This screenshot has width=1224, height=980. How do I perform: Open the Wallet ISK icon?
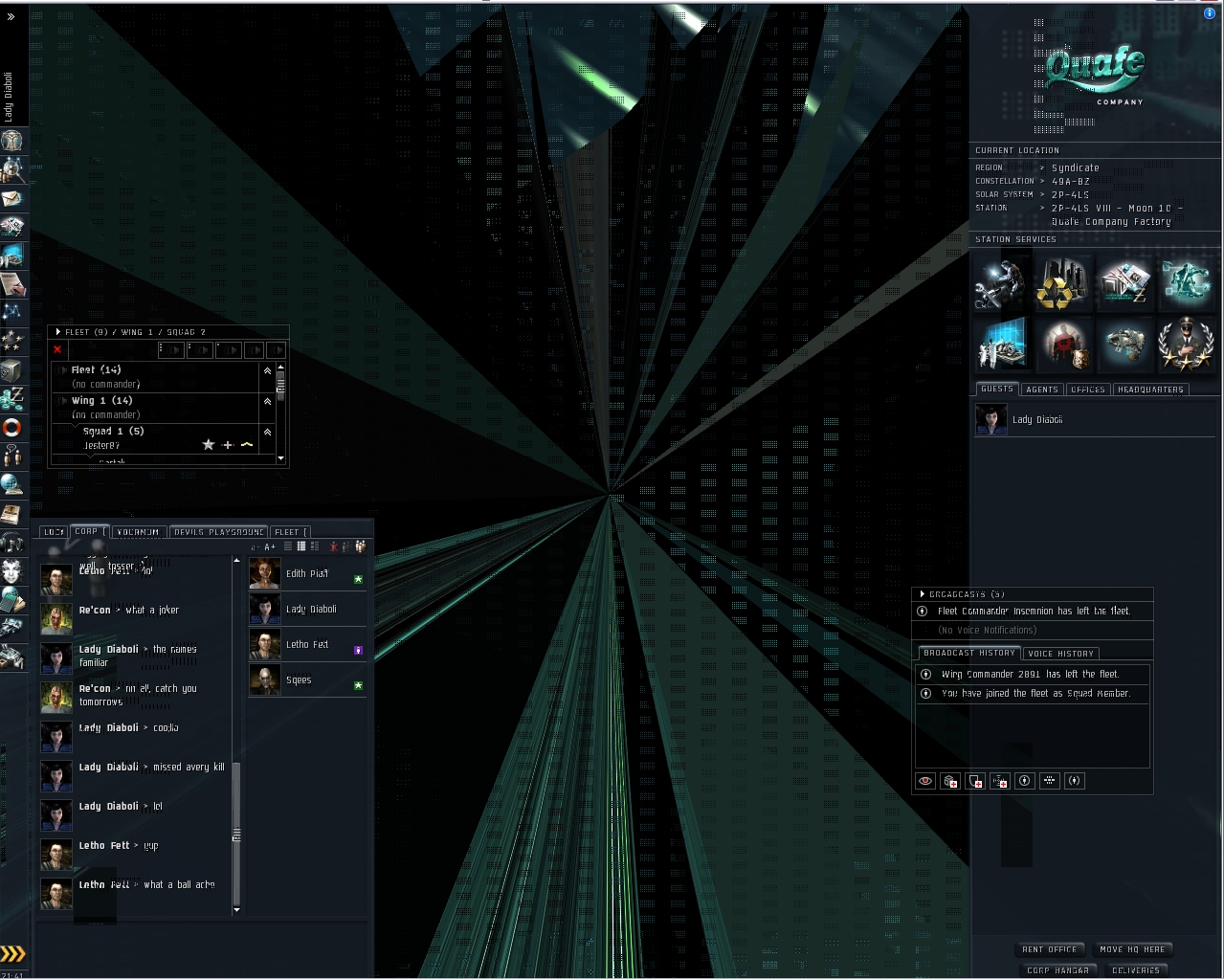pyautogui.click(x=12, y=398)
